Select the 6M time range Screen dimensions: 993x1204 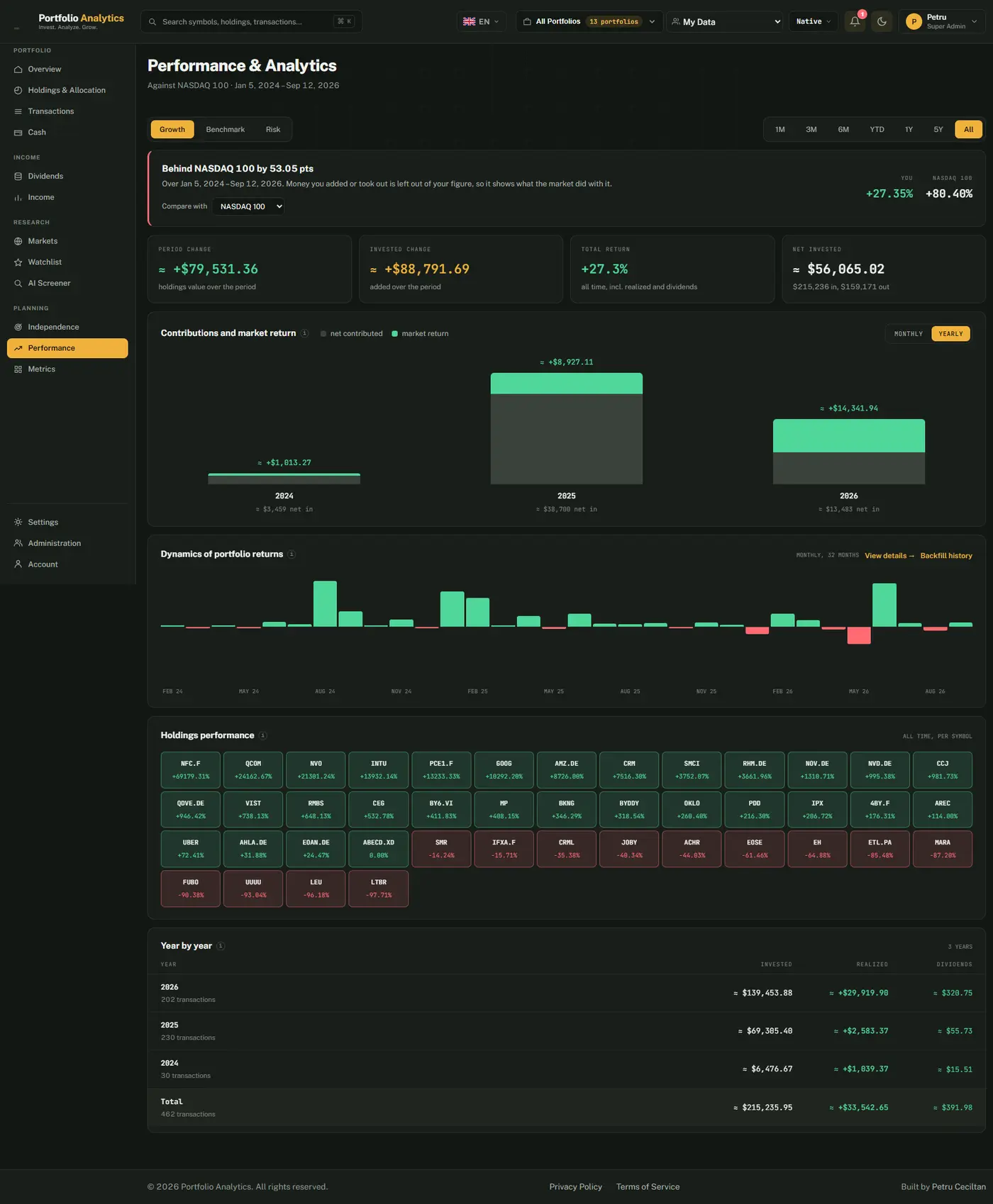coord(843,130)
